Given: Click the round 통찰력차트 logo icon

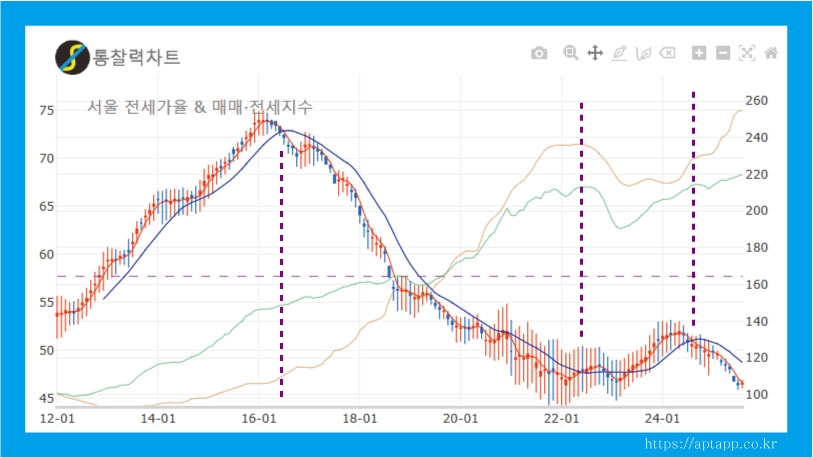Looking at the screenshot, I should (x=71, y=57).
